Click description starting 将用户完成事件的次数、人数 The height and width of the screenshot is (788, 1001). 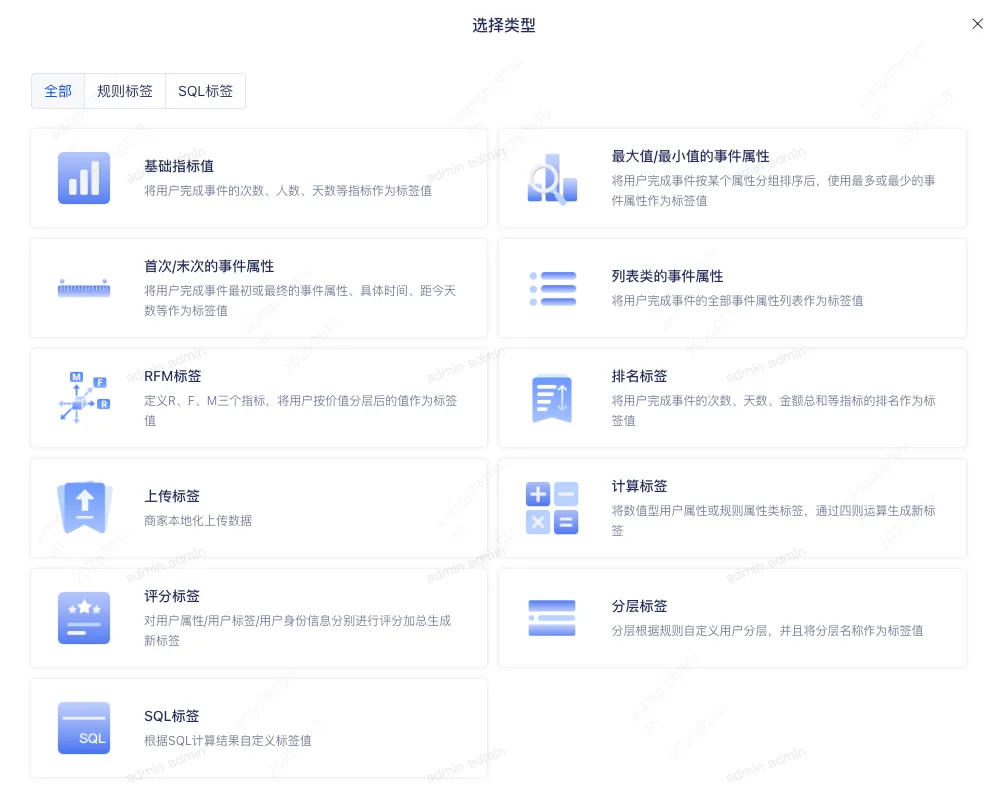288,191
